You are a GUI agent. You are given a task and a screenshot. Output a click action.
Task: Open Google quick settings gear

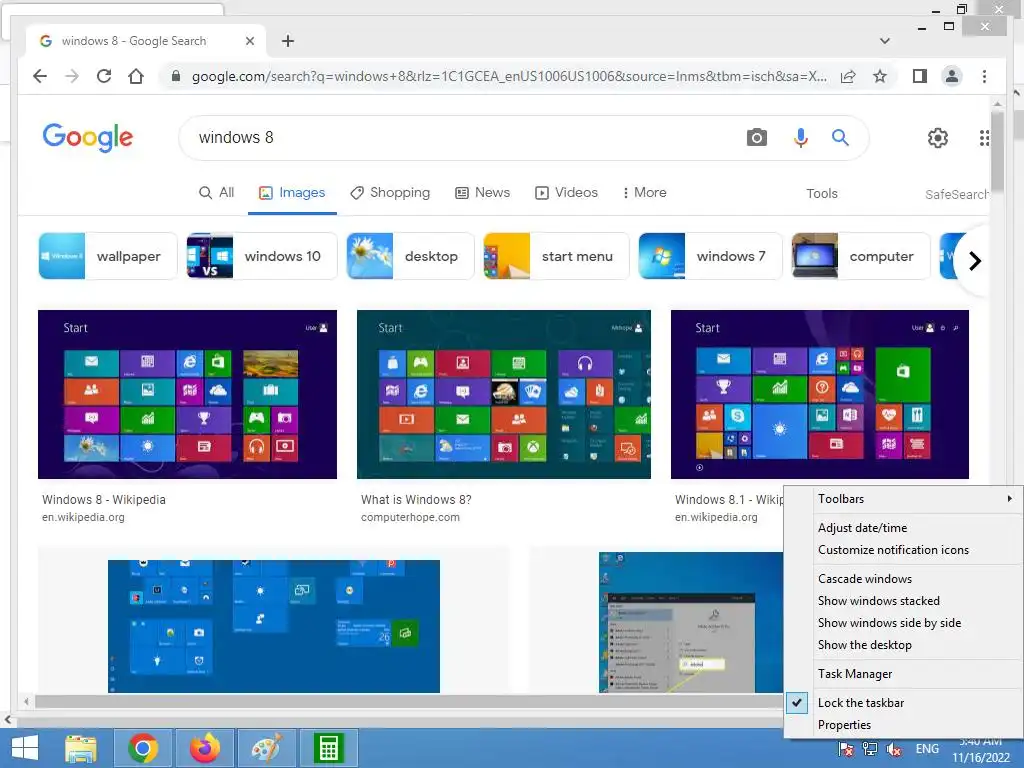tap(938, 138)
